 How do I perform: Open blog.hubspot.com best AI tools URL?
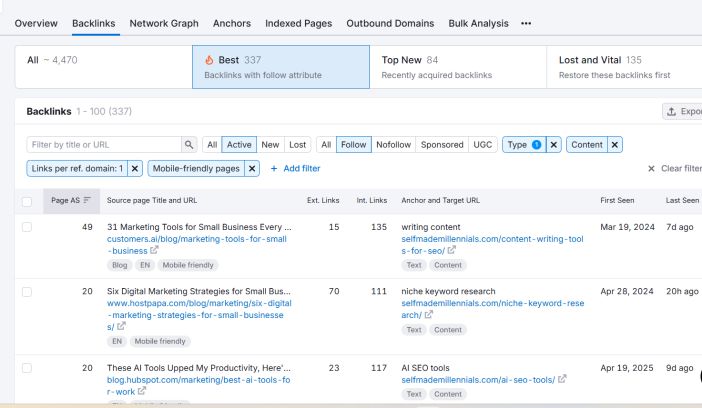click(198, 386)
